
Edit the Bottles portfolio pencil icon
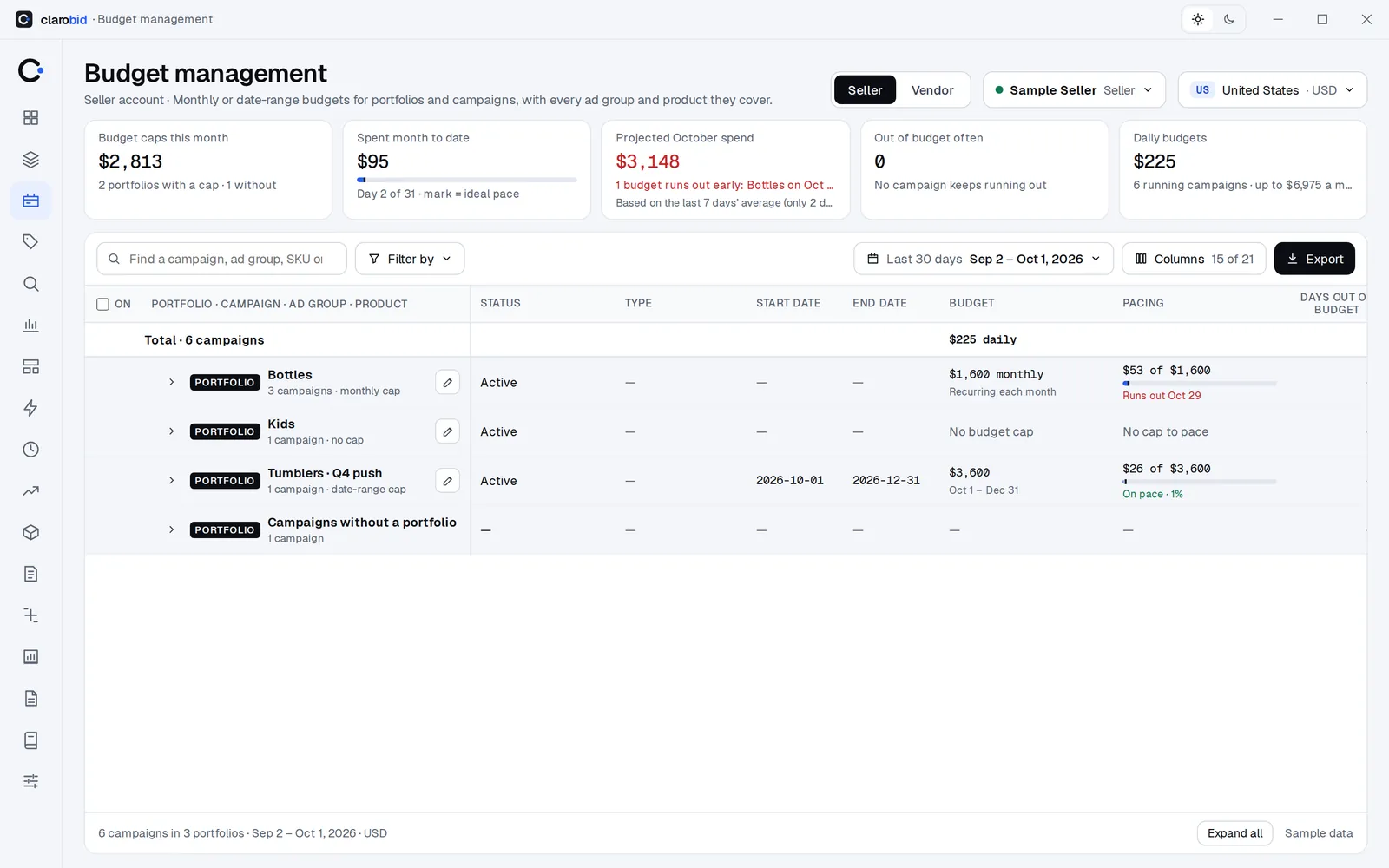(447, 382)
